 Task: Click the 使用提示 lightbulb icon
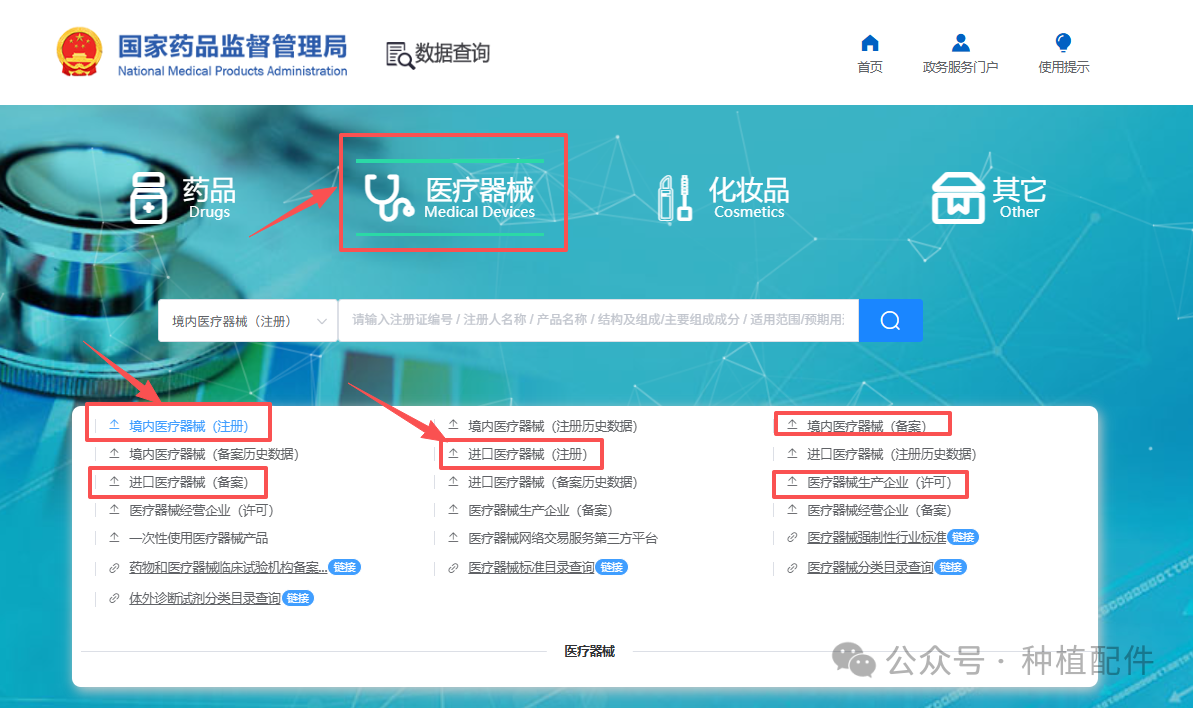tap(1064, 43)
